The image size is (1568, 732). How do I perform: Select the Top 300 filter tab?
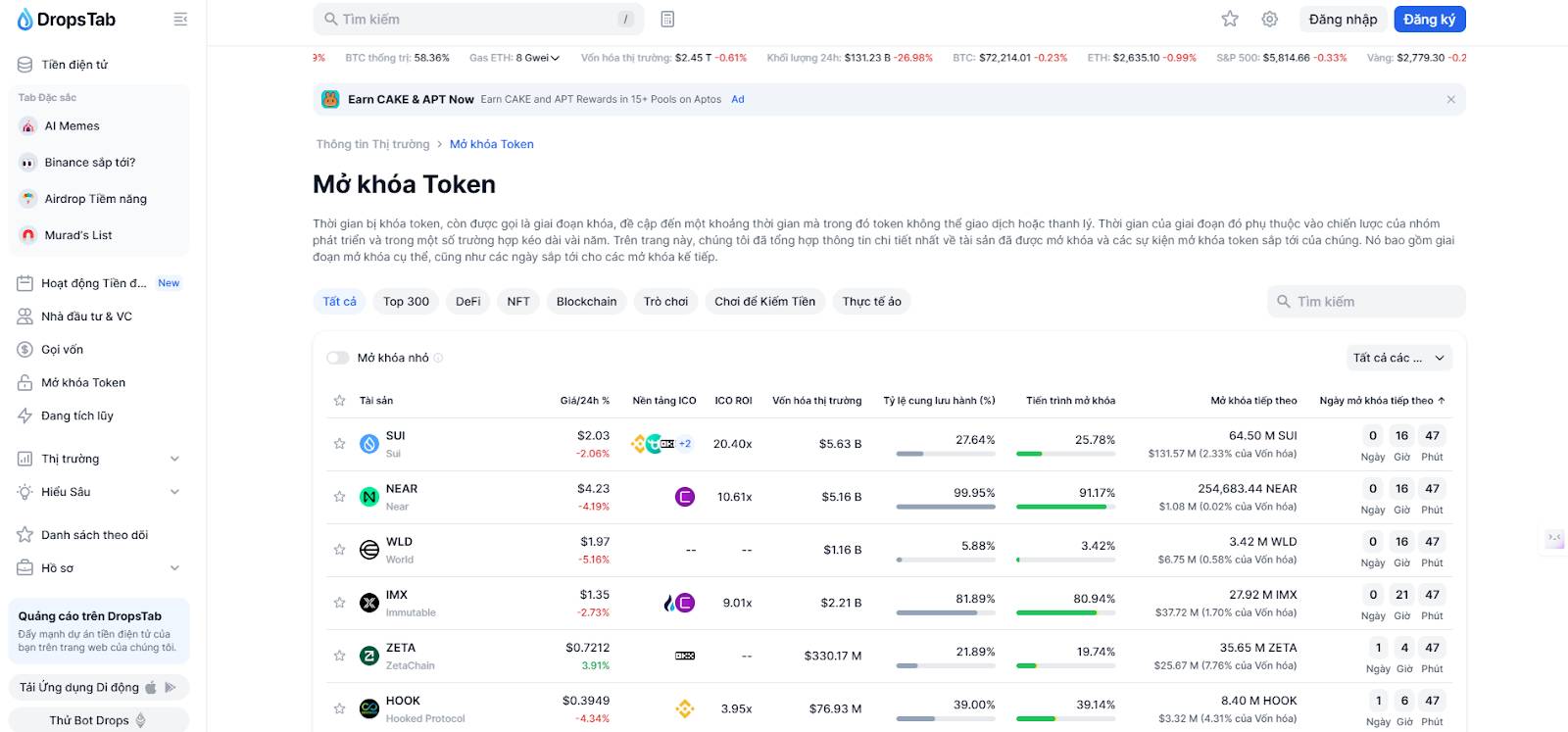point(407,302)
